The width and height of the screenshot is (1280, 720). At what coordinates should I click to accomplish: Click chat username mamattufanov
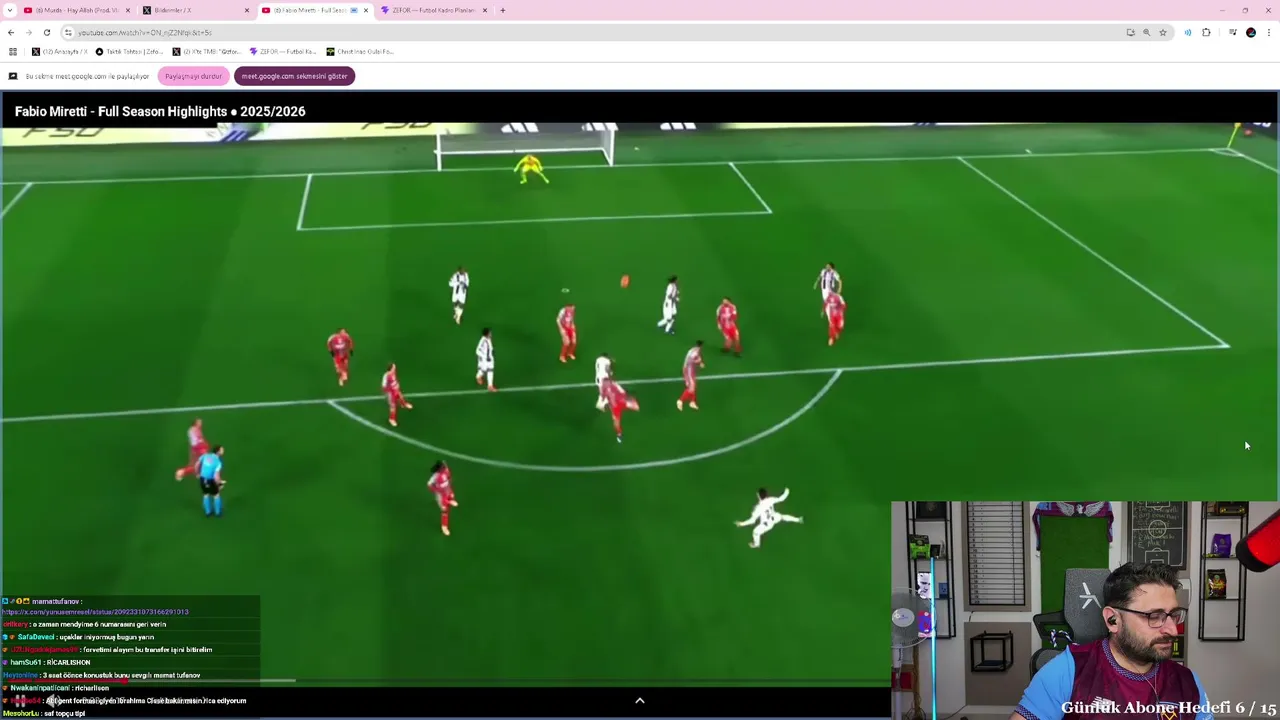pyautogui.click(x=56, y=601)
